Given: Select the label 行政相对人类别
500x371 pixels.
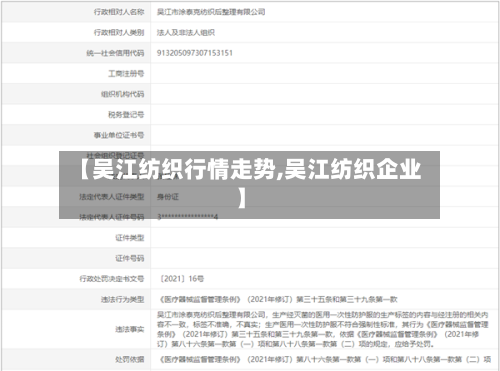Looking at the screenshot, I should pyautogui.click(x=119, y=32).
